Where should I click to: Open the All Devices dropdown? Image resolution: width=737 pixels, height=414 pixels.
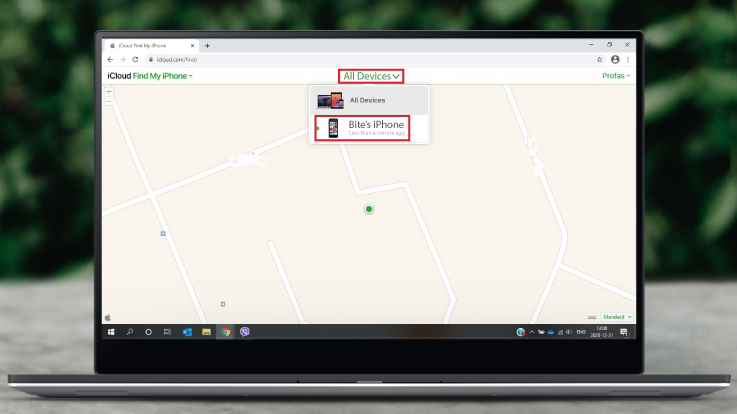tap(371, 76)
